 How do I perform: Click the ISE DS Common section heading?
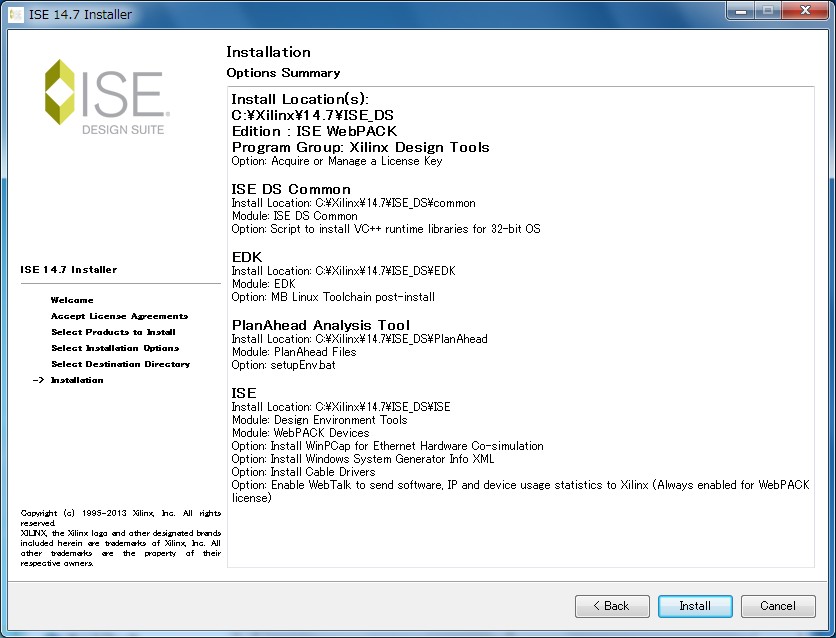click(291, 189)
